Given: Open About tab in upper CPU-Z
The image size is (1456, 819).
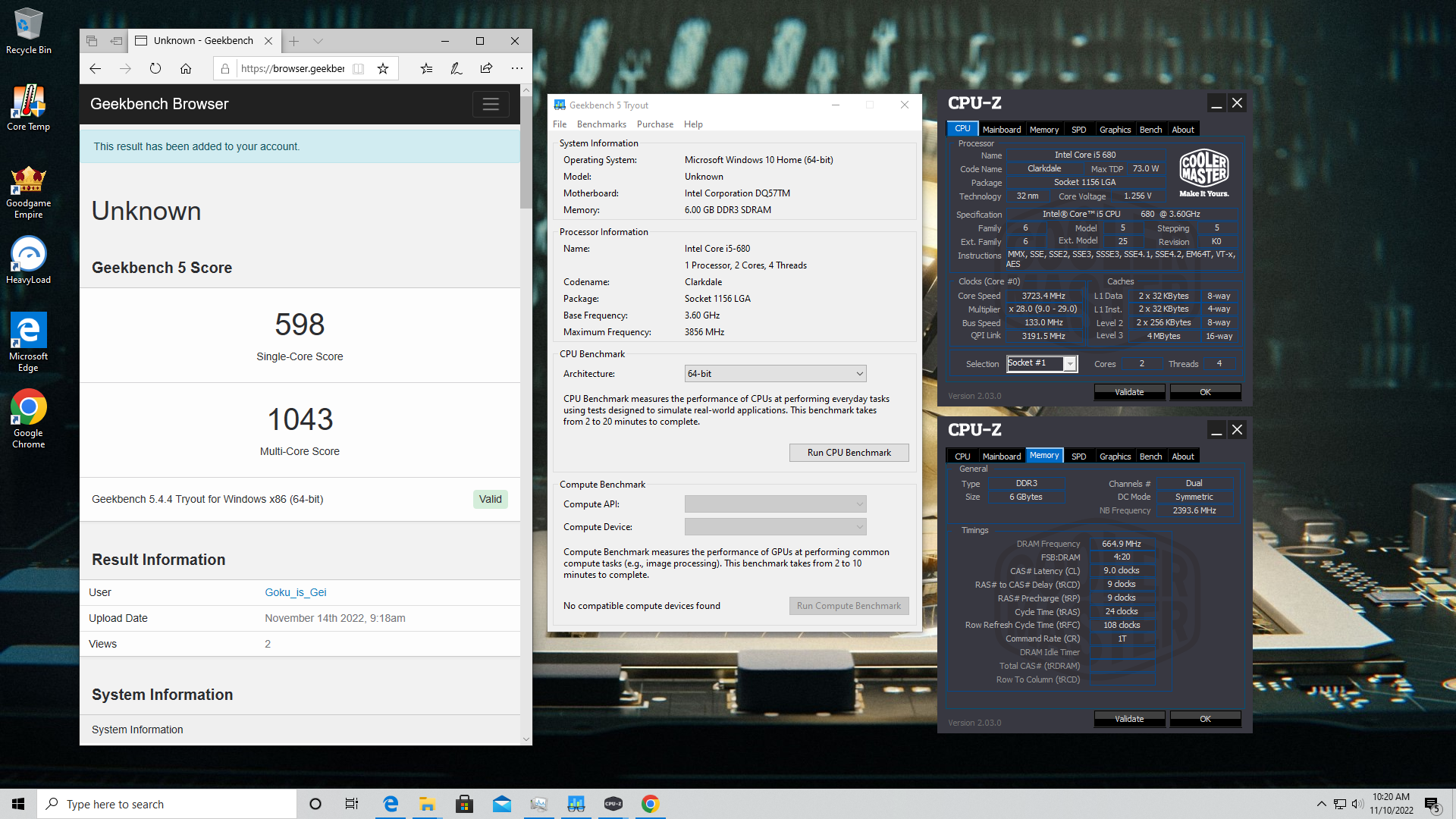Looking at the screenshot, I should coord(1183,130).
